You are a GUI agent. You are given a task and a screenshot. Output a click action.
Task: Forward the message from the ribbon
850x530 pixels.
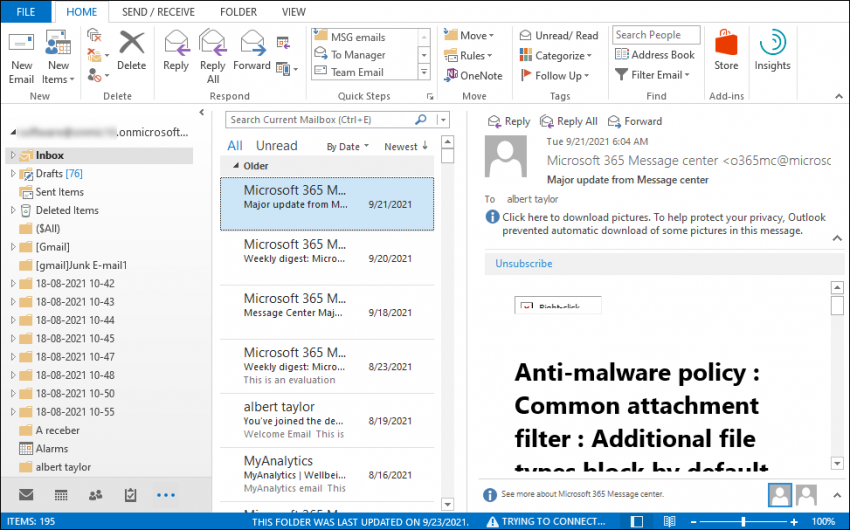coord(252,51)
